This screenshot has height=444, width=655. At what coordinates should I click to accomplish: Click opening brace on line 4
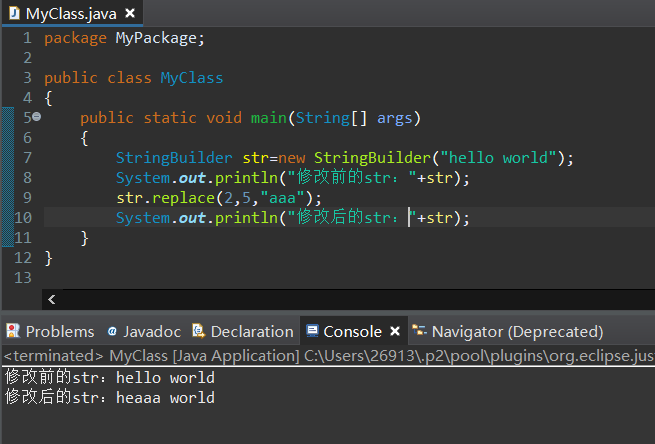(x=48, y=99)
